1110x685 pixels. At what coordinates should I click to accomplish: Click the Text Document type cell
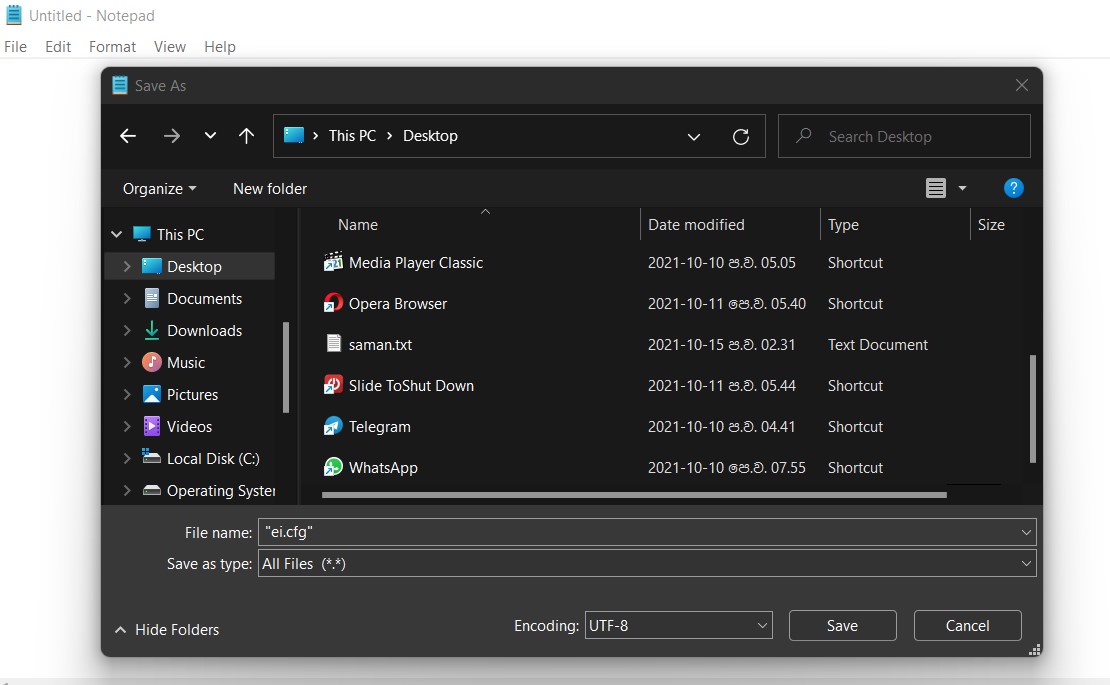pyautogui.click(x=878, y=345)
